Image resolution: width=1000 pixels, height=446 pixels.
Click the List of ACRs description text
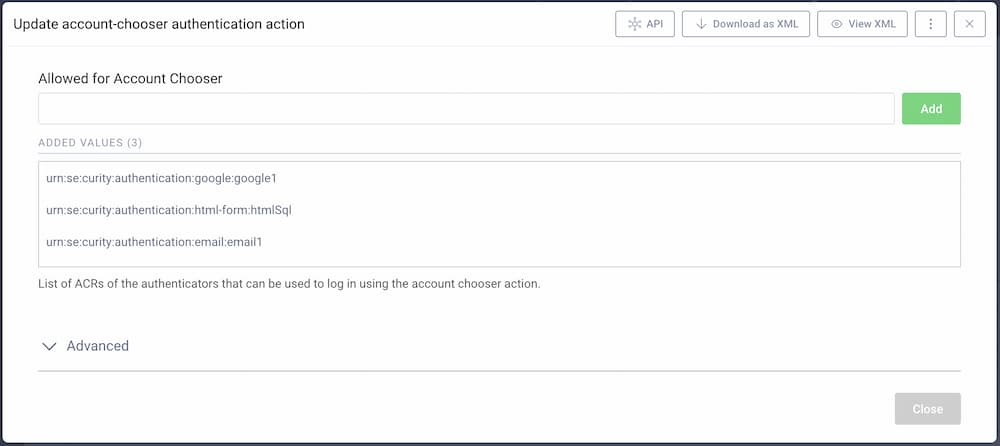[289, 284]
